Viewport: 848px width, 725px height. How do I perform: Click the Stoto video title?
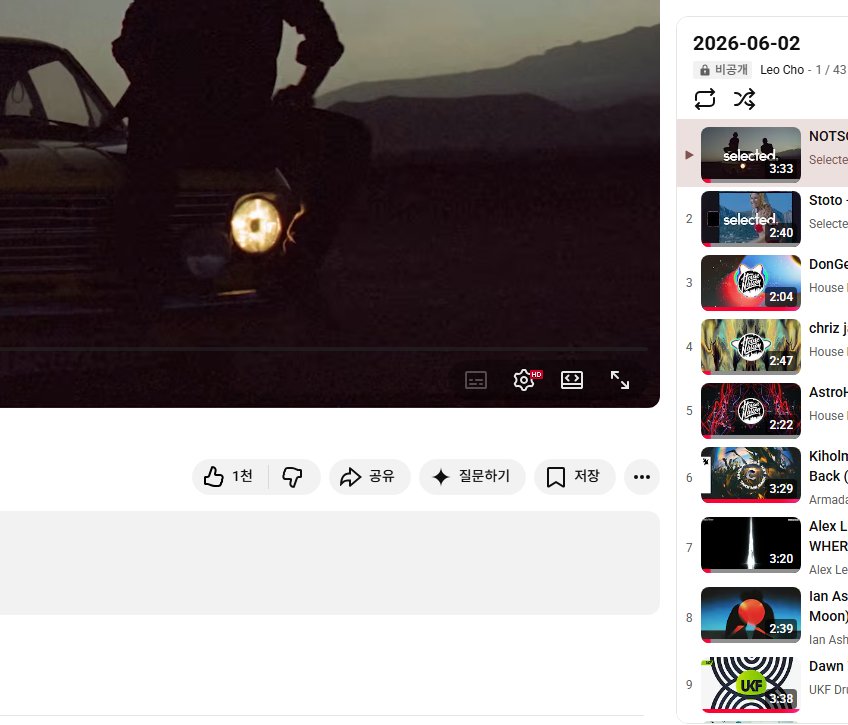pos(828,200)
